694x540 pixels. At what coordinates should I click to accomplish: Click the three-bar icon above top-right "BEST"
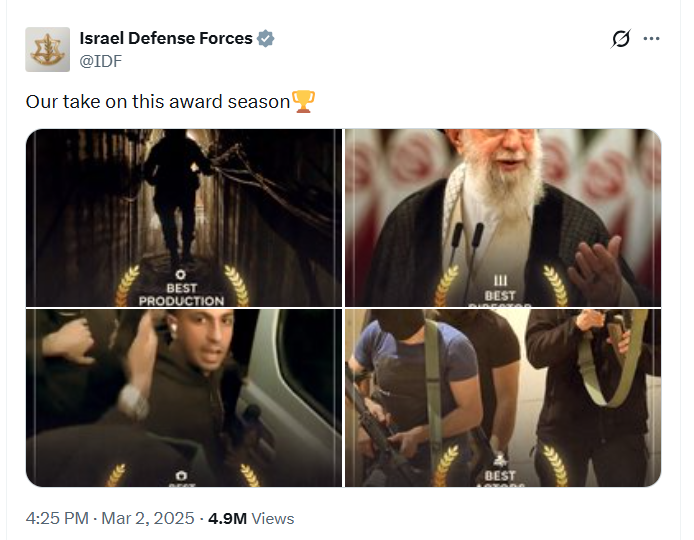[x=500, y=282]
